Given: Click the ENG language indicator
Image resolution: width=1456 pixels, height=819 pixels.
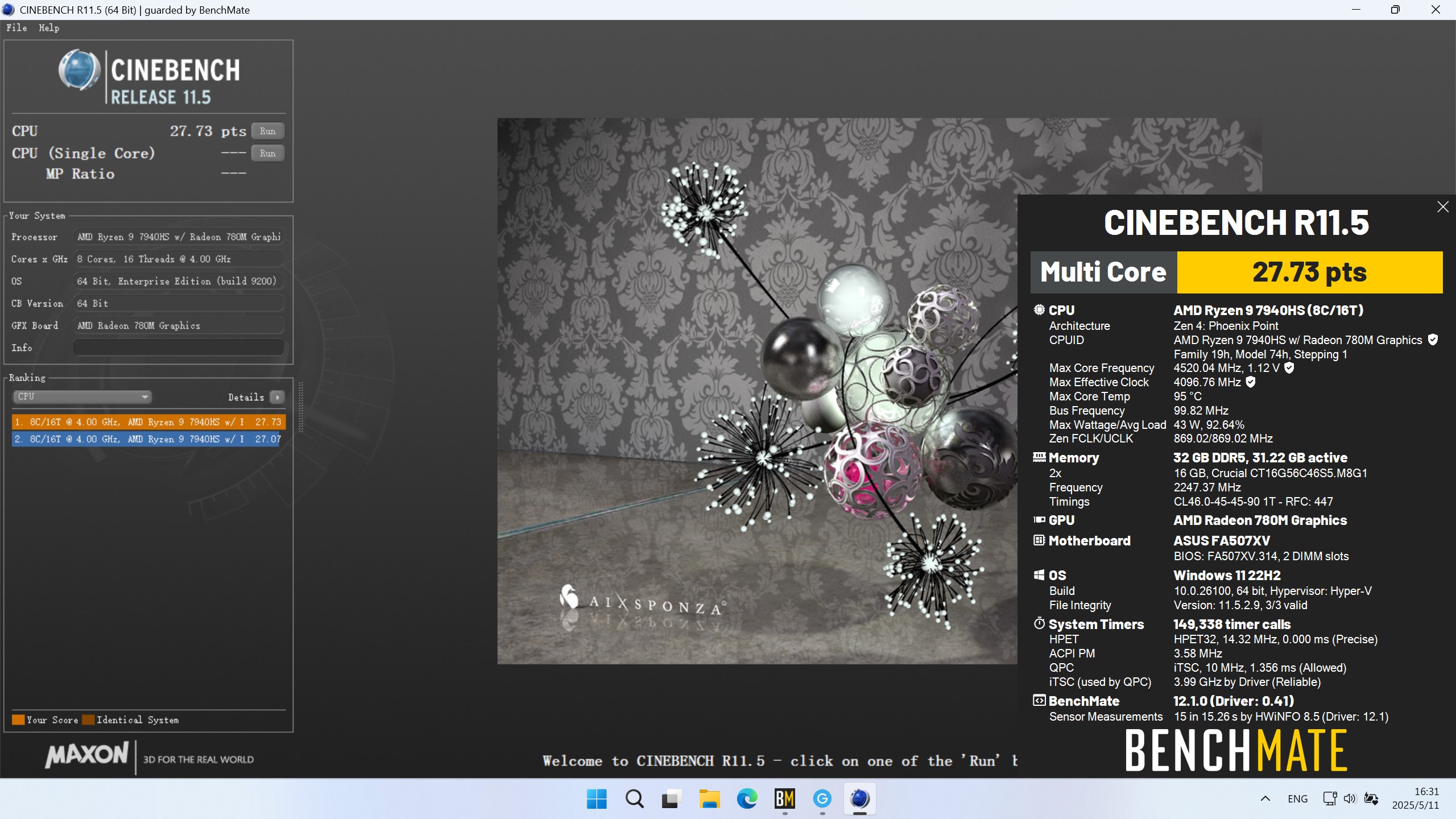Looking at the screenshot, I should (x=1297, y=799).
